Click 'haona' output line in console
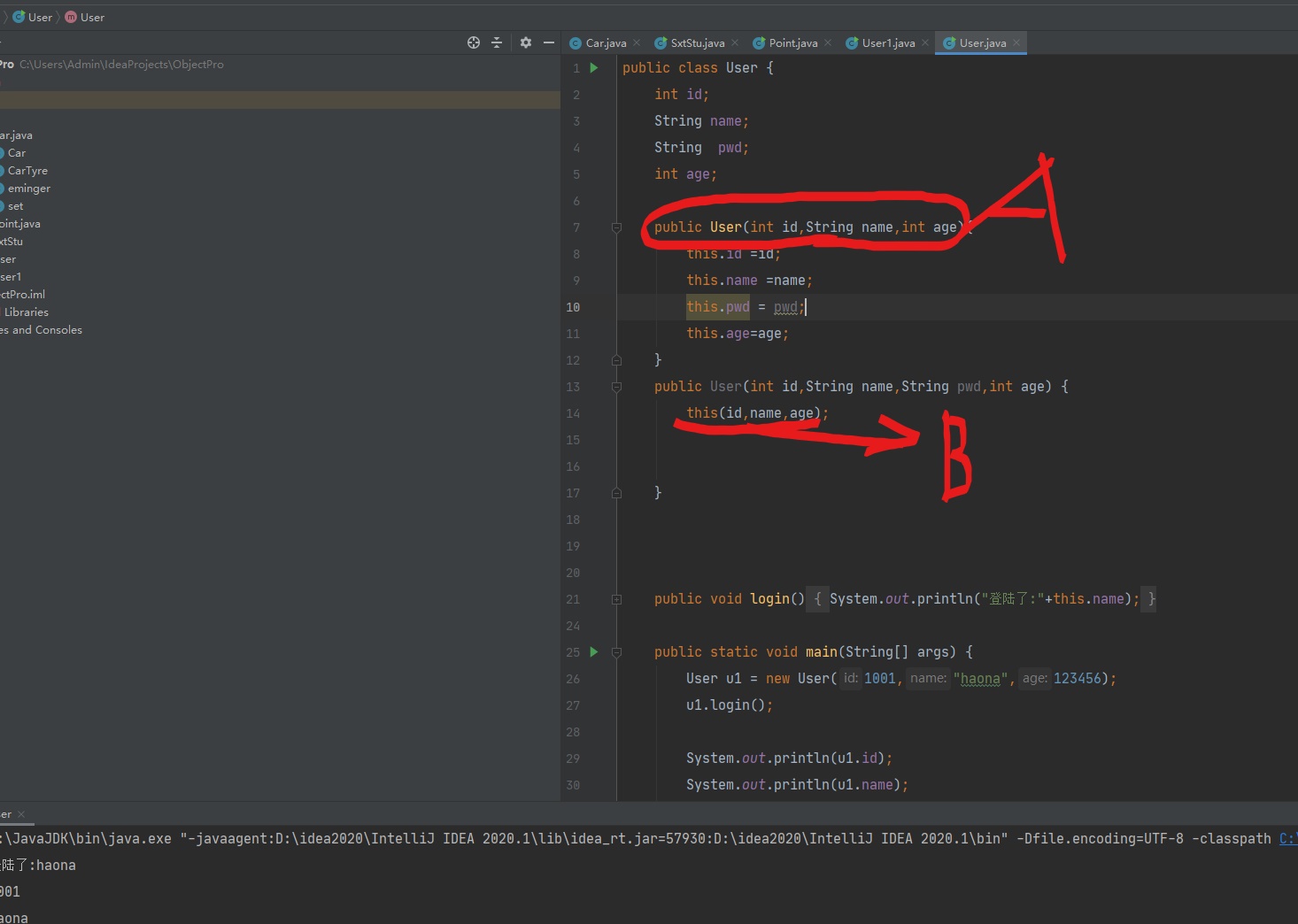 tap(14, 918)
